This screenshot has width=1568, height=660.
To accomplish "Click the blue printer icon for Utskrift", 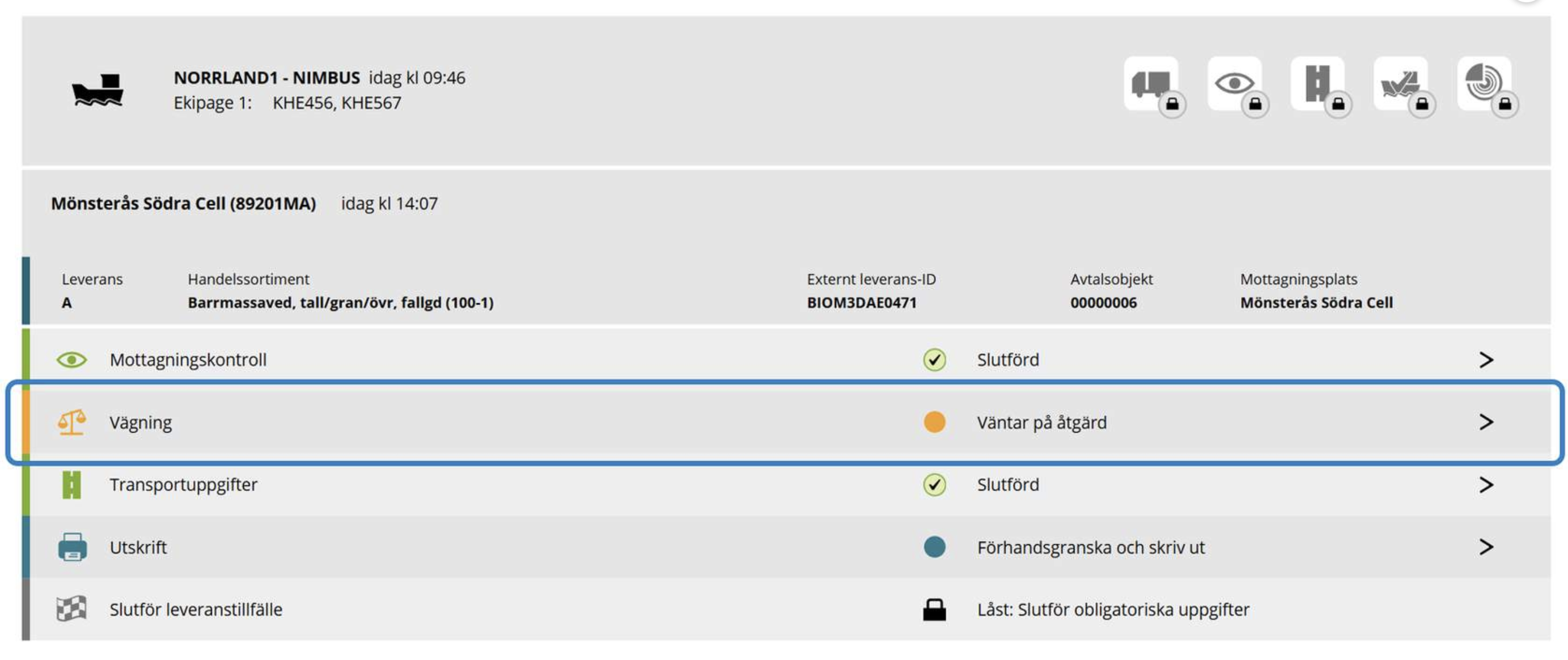I will click(73, 547).
